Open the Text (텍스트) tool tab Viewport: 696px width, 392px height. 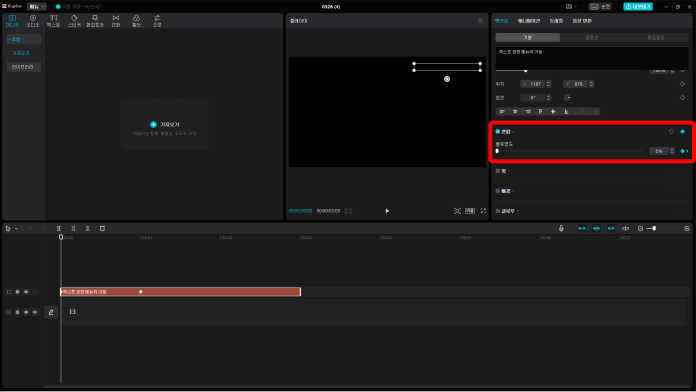click(x=53, y=21)
